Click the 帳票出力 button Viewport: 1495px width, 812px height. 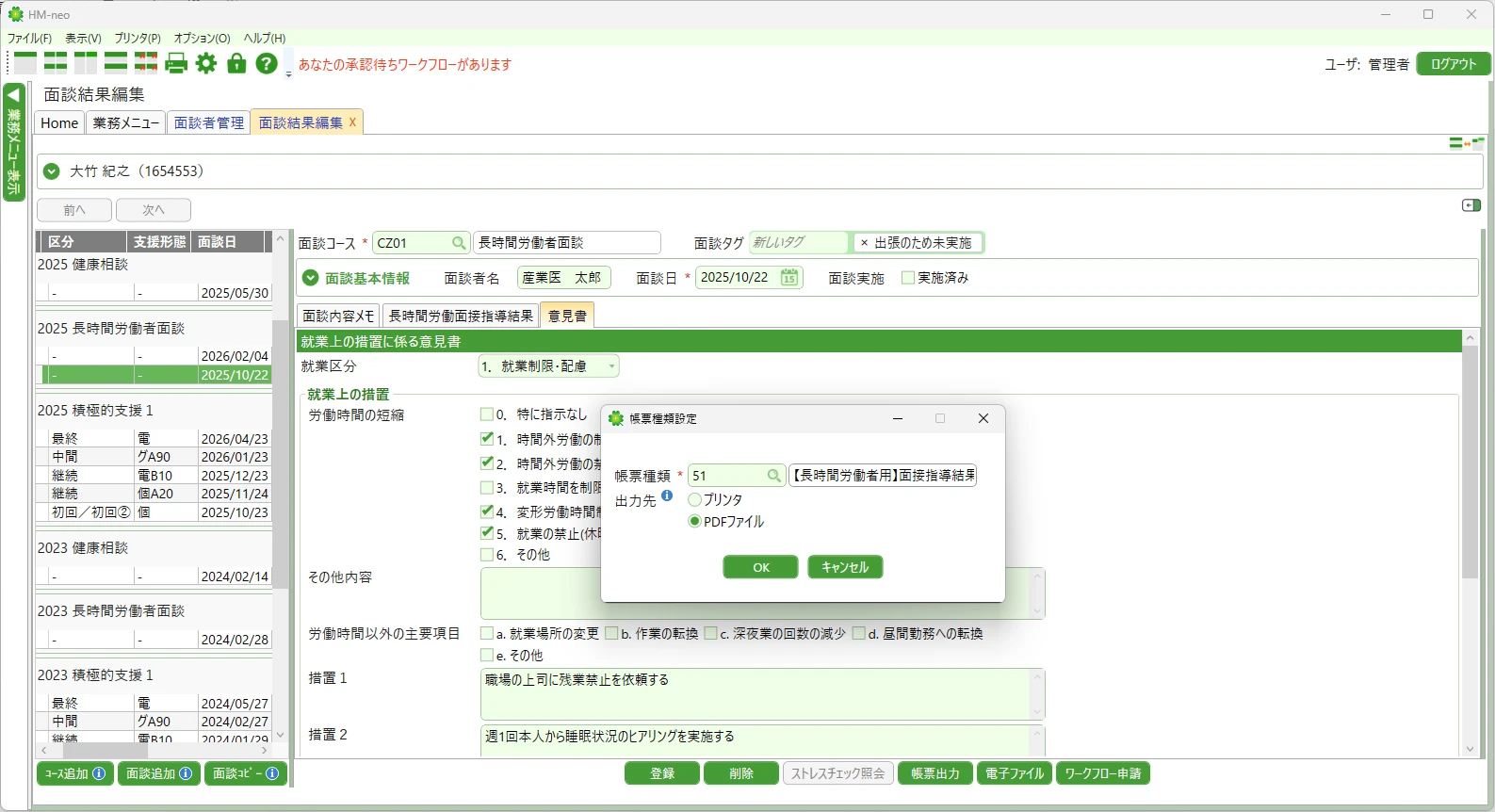(935, 773)
